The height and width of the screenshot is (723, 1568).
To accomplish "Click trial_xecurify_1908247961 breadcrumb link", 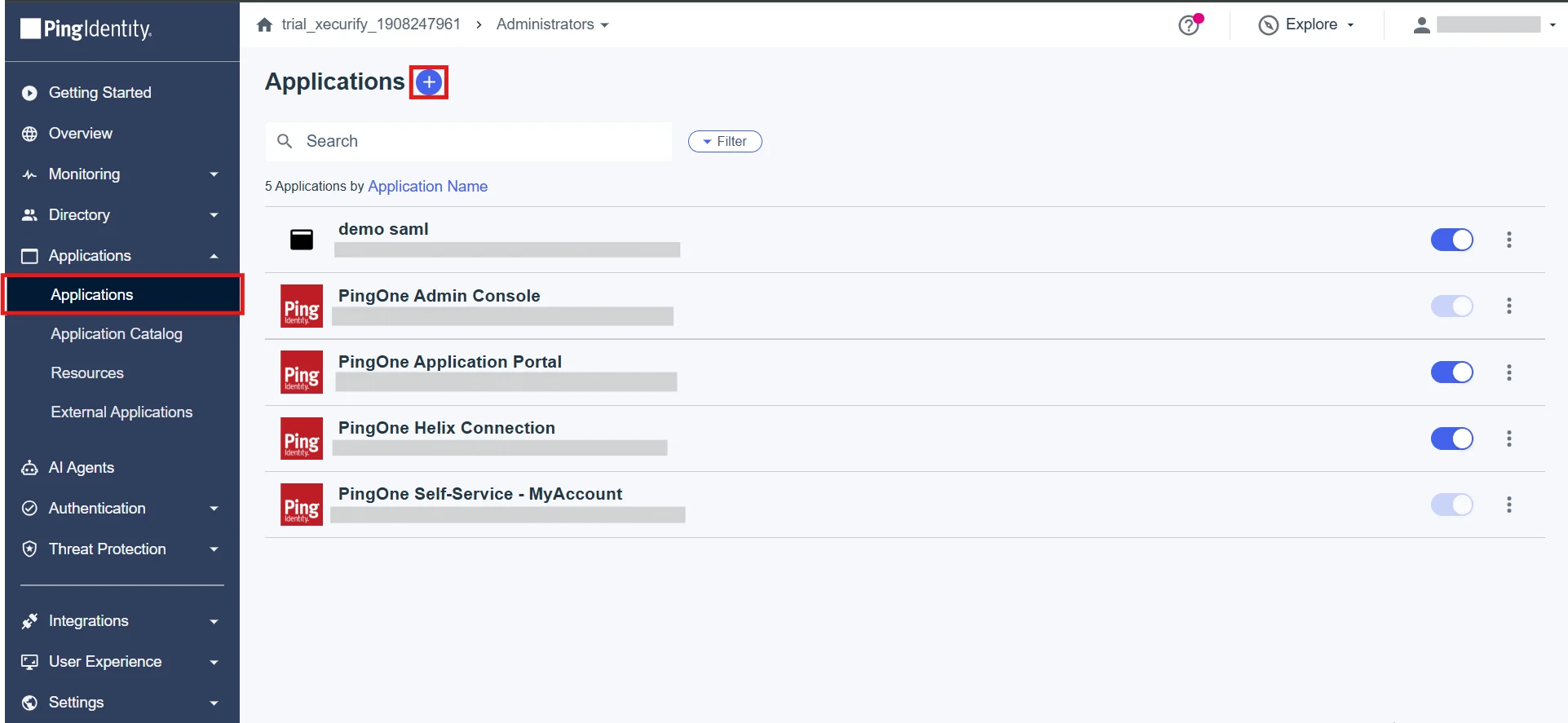I will tap(371, 24).
